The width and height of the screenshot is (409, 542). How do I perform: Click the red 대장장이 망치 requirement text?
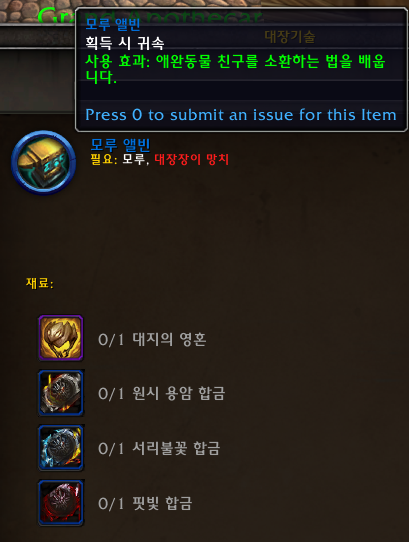click(192, 159)
